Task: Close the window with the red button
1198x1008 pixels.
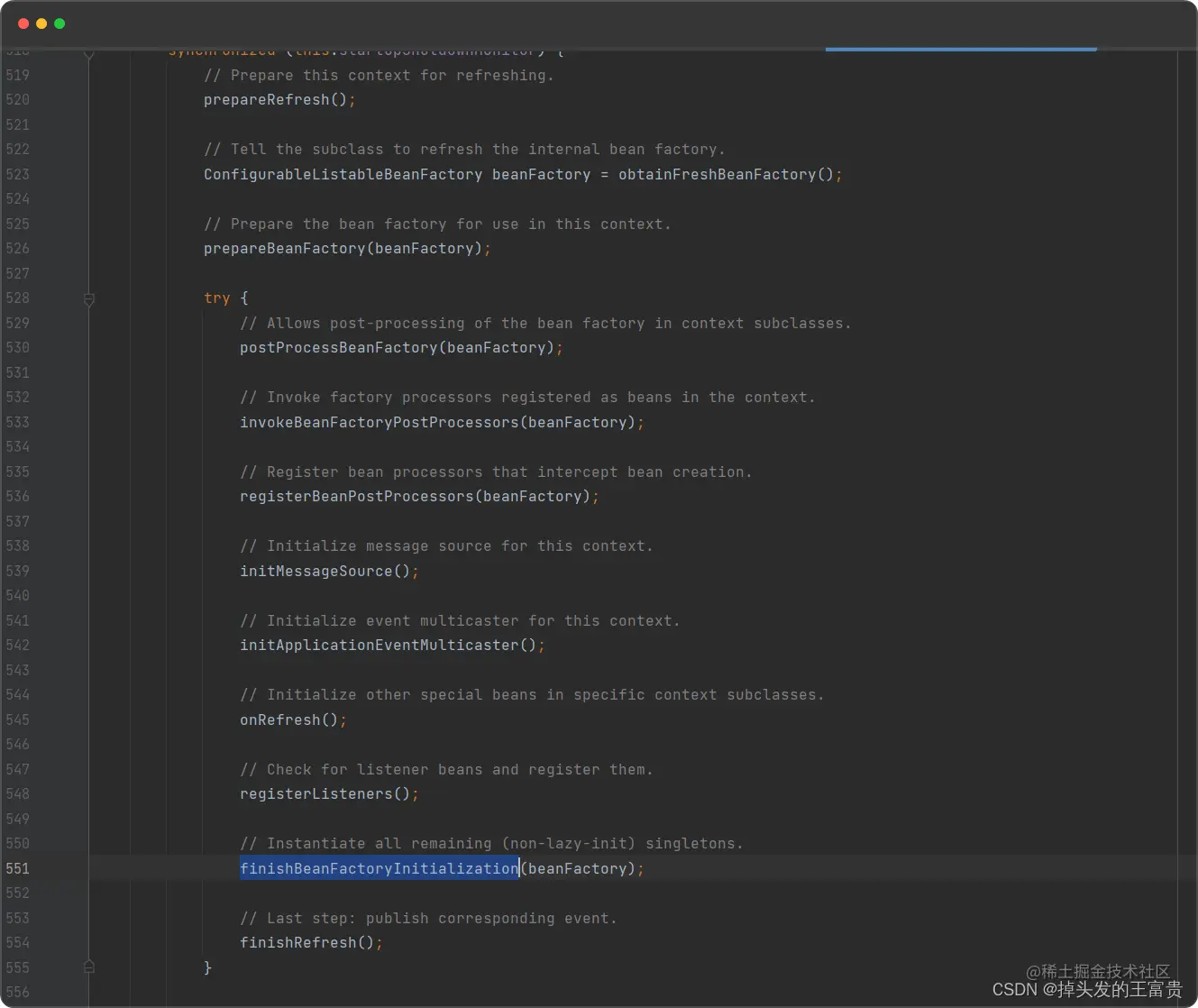Action: [x=23, y=23]
